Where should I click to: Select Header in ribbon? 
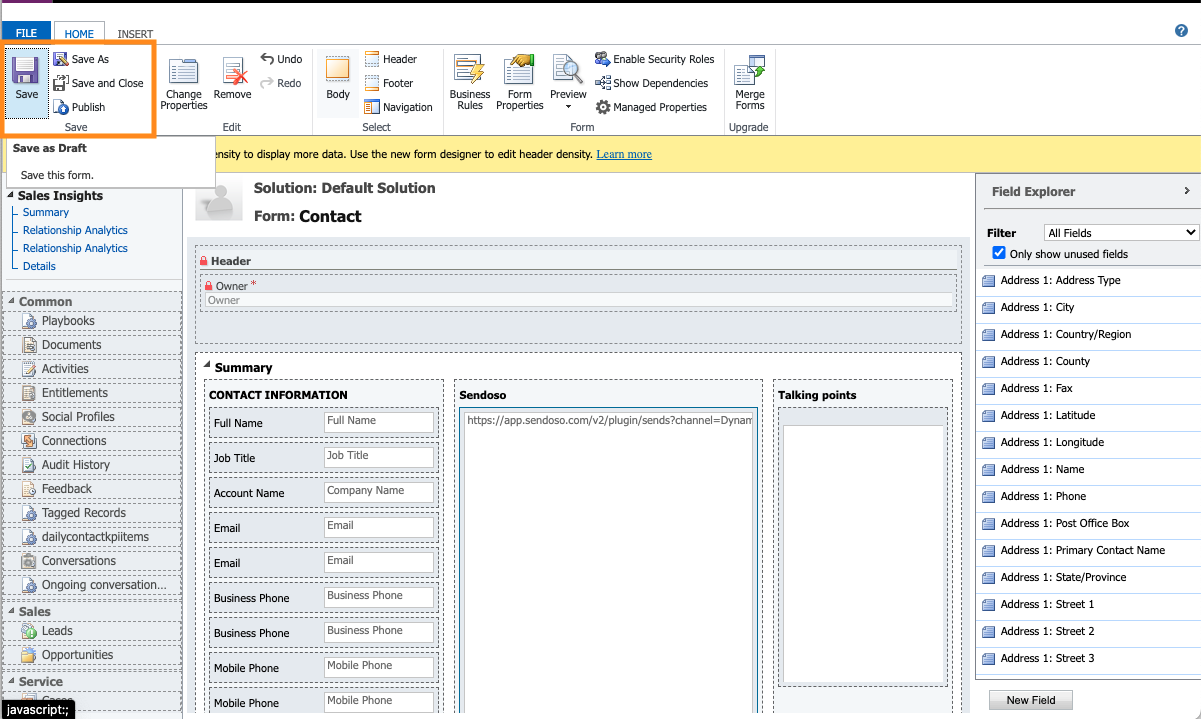391,59
